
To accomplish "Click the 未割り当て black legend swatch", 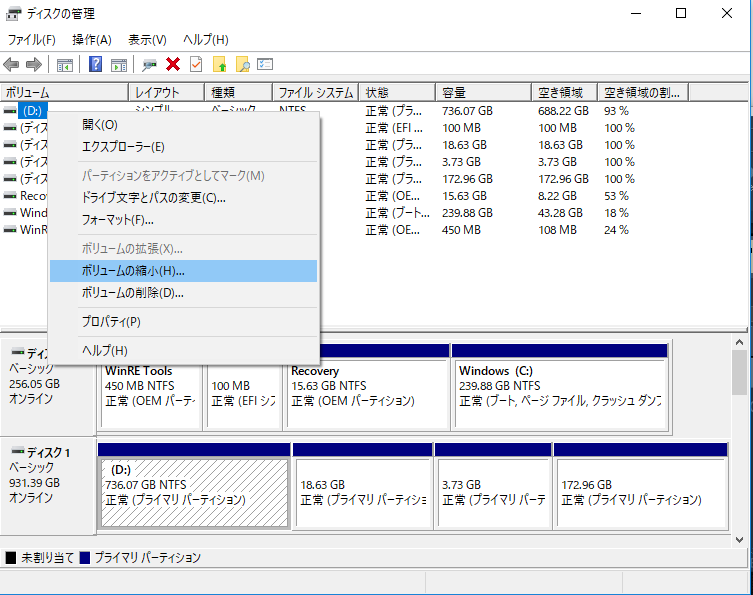I will coord(11,558).
